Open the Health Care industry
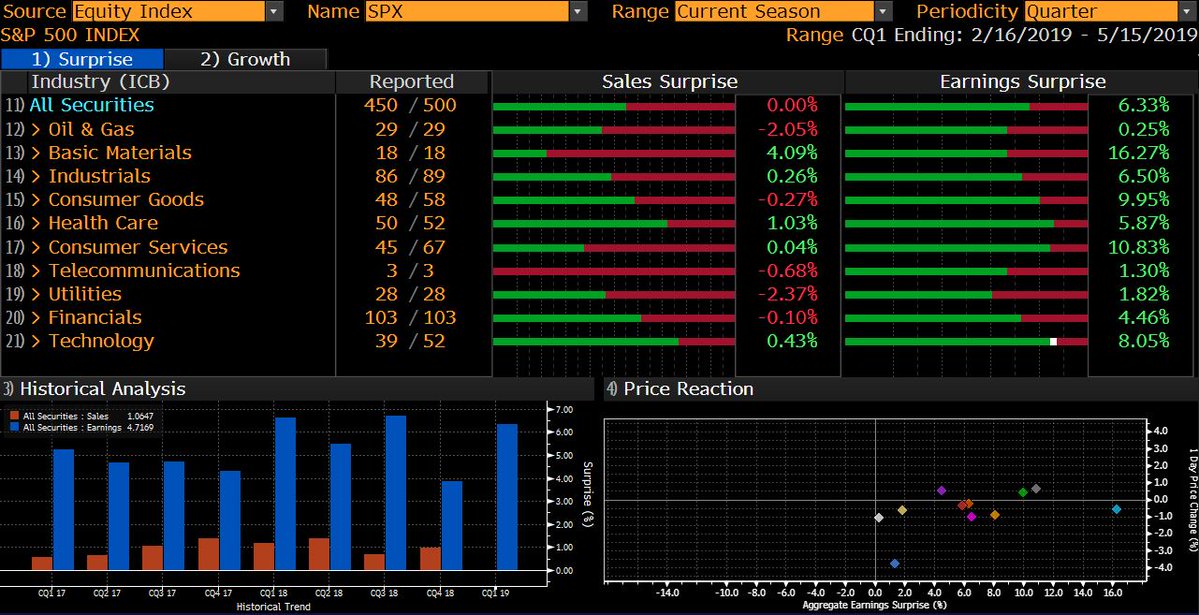The image size is (1199, 615). click(x=103, y=223)
